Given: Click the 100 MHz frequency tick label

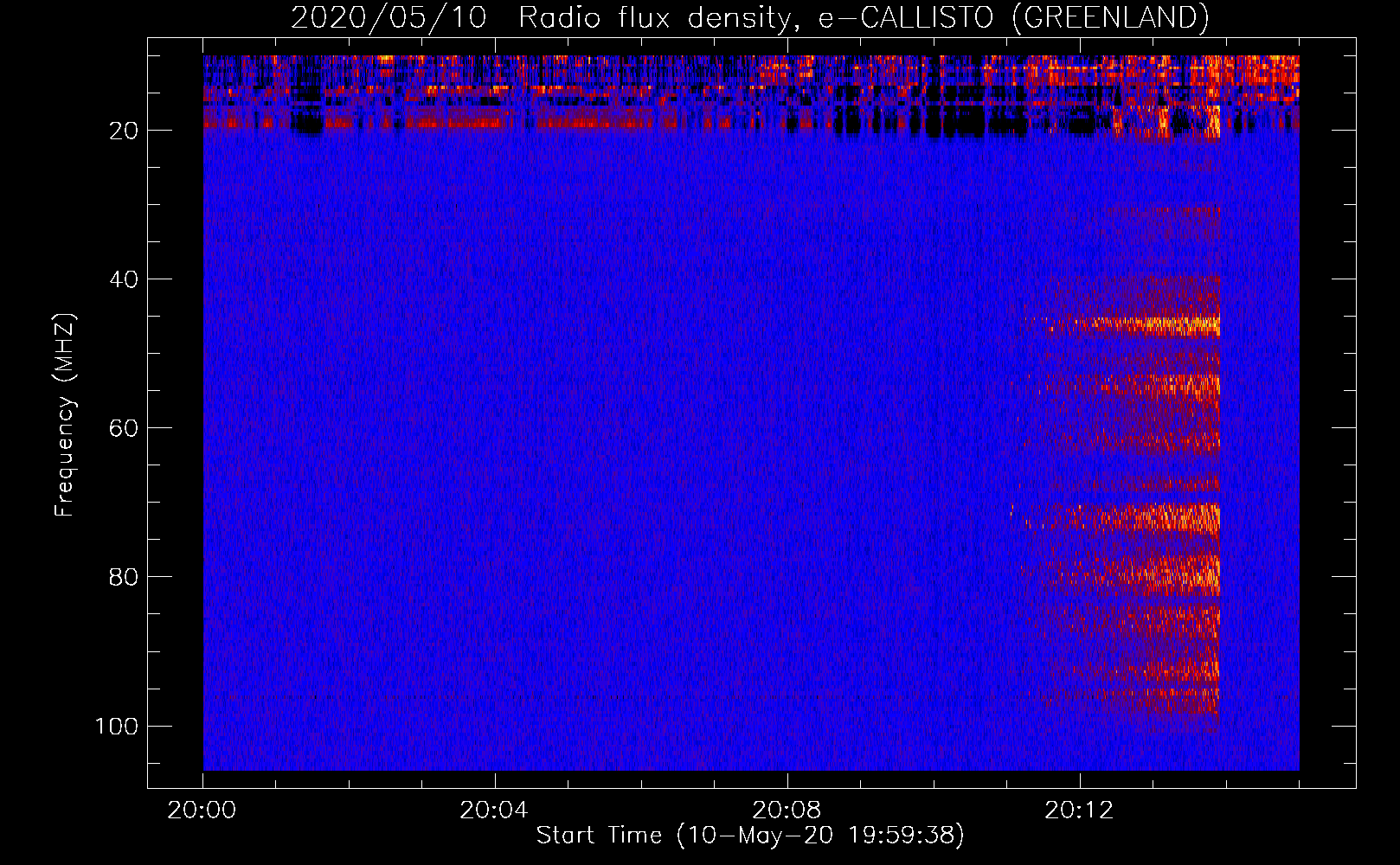Looking at the screenshot, I should pyautogui.click(x=117, y=726).
